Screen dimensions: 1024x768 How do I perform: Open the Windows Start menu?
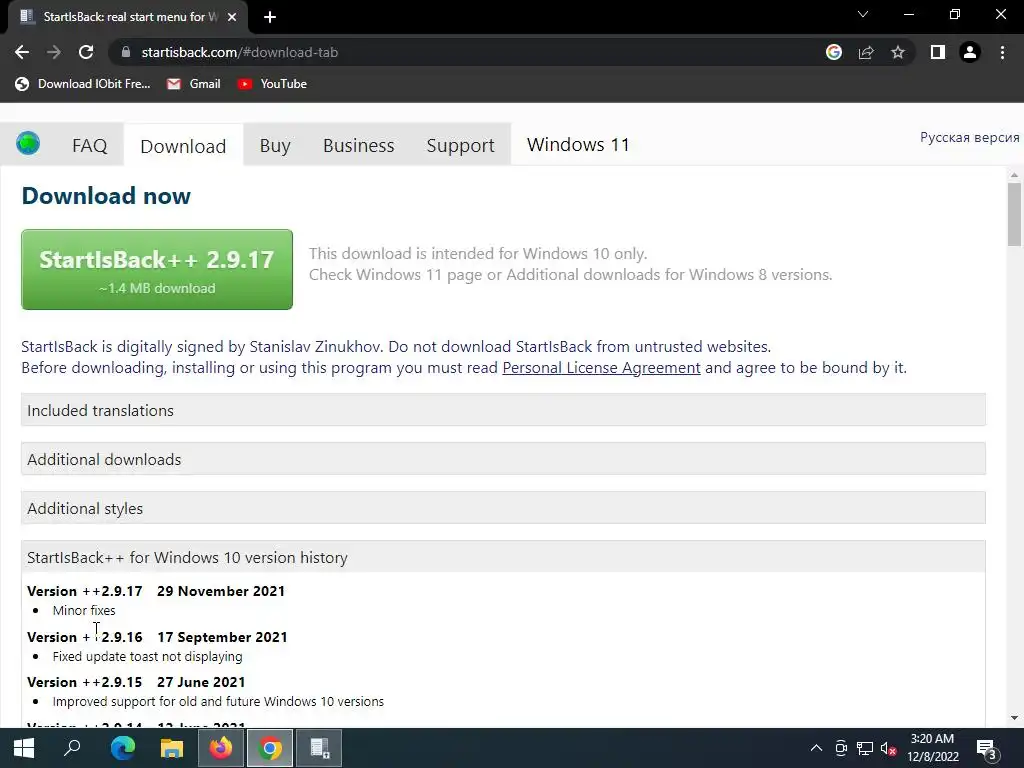24,748
